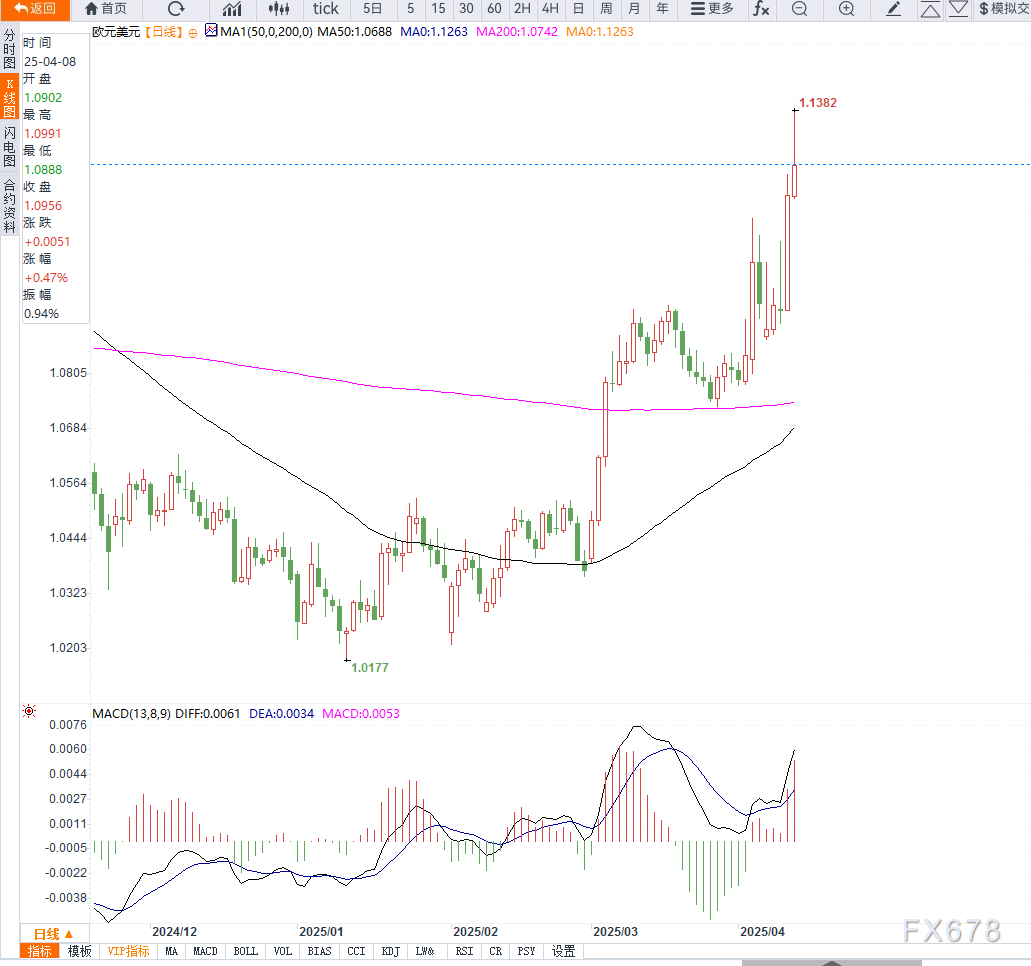The height and width of the screenshot is (966, 1031).
Task: Select the 30-minute timeframe
Action: coord(466,9)
